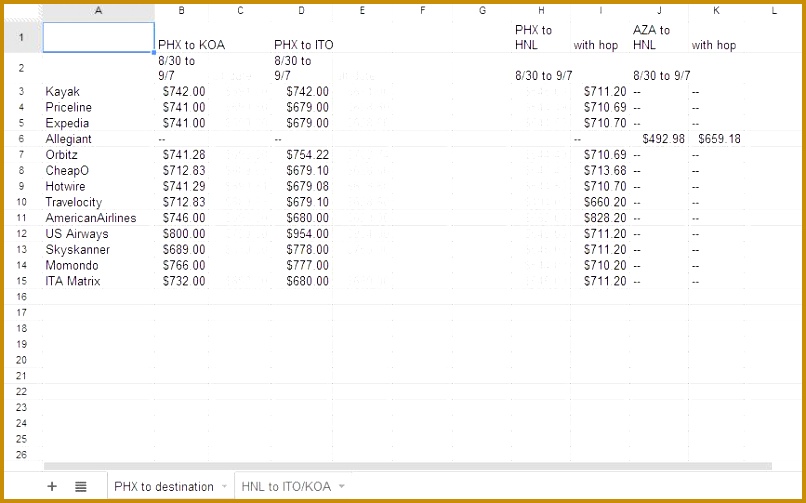Switch to the HNL to ITO/KOA tab
Viewport: 806px width, 503px height.
point(286,486)
